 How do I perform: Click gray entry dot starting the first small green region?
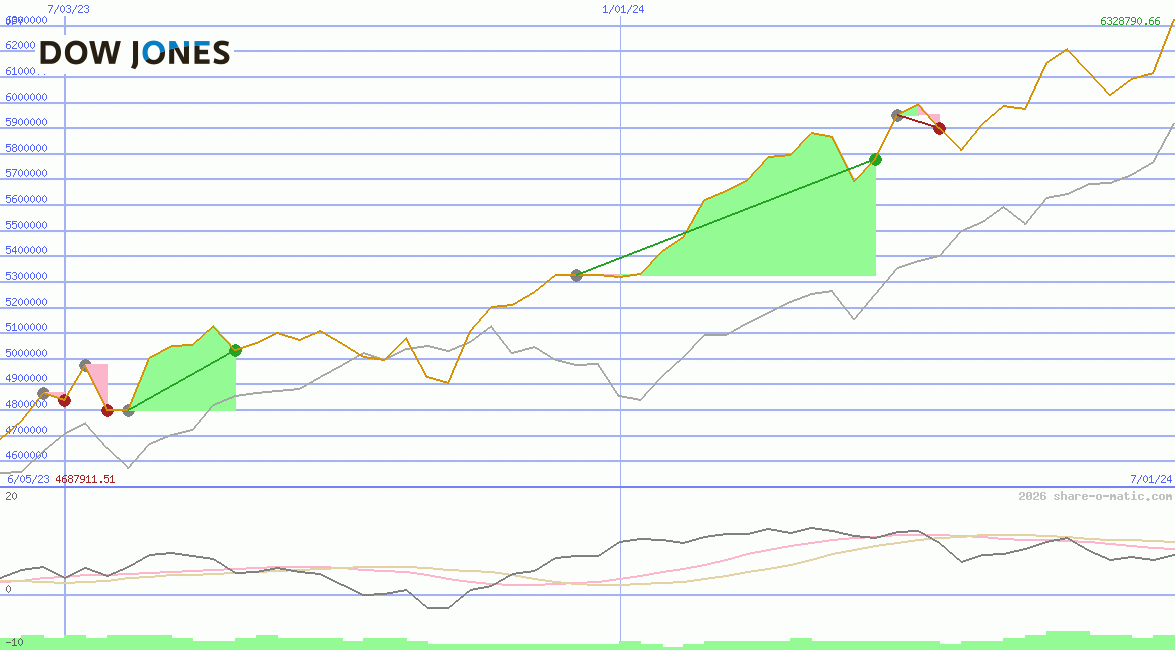(128, 410)
